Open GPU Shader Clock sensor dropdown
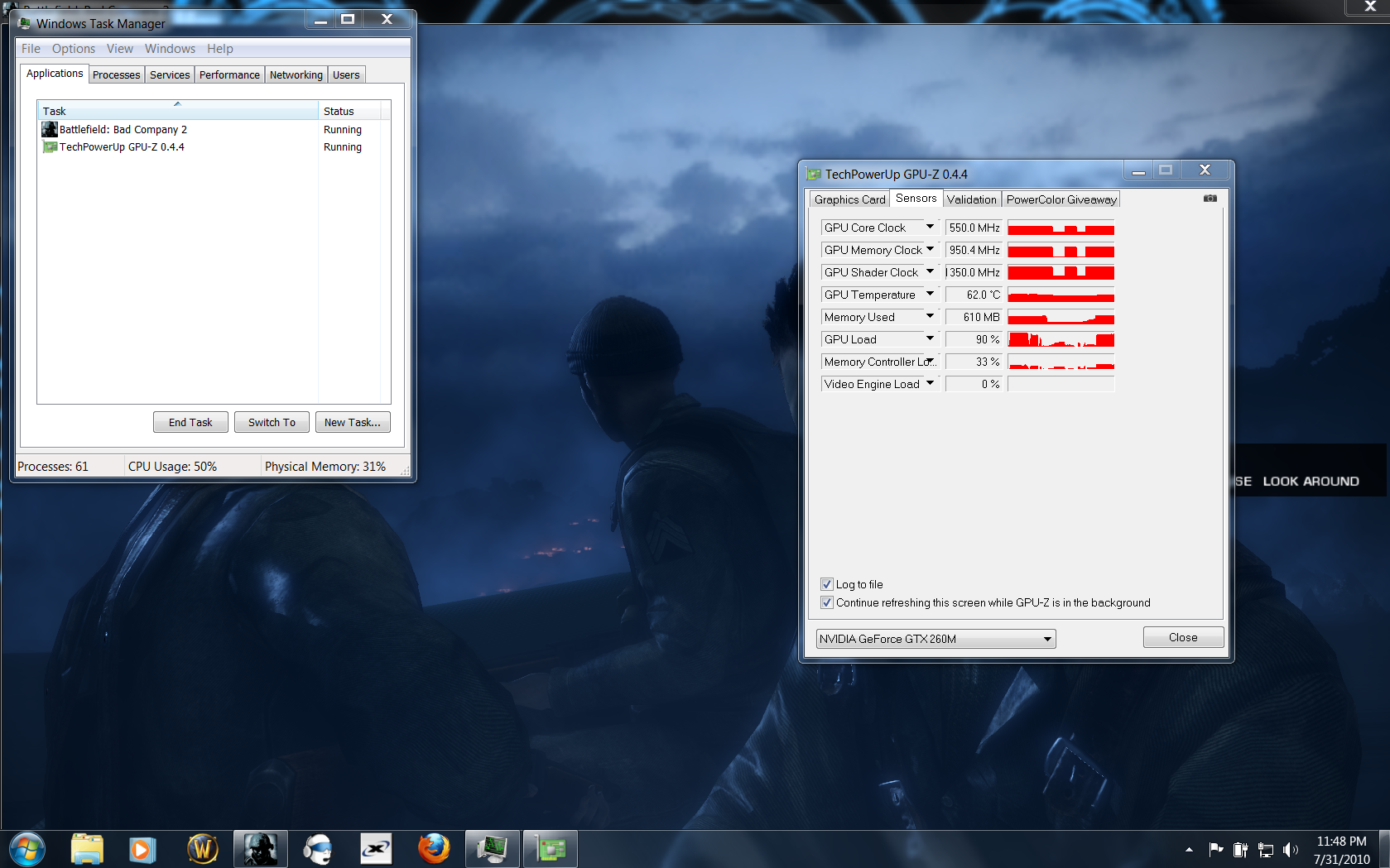The image size is (1390, 868). pyautogui.click(x=930, y=272)
